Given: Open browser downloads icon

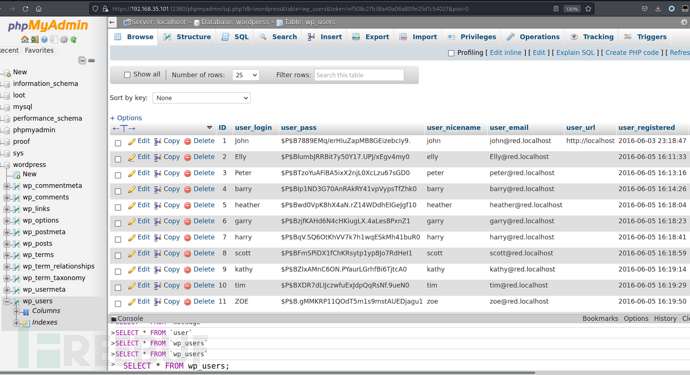Looking at the screenshot, I should coord(658,8).
